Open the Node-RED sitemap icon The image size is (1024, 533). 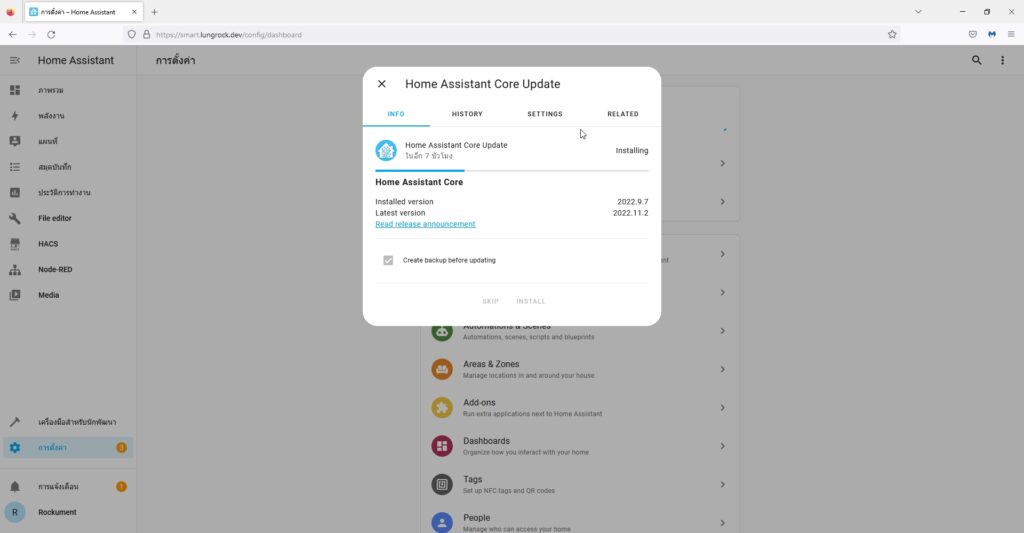(14, 269)
